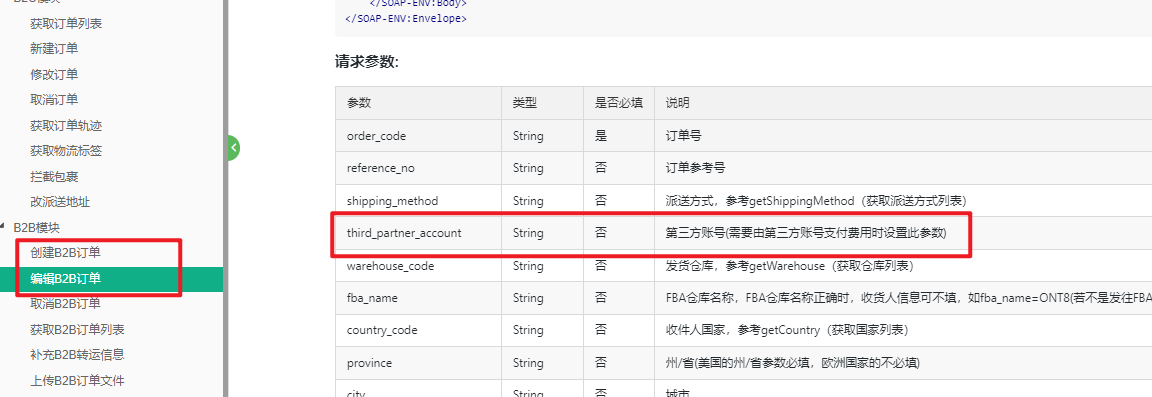Select 拦截包裹 in sidebar

click(x=54, y=176)
